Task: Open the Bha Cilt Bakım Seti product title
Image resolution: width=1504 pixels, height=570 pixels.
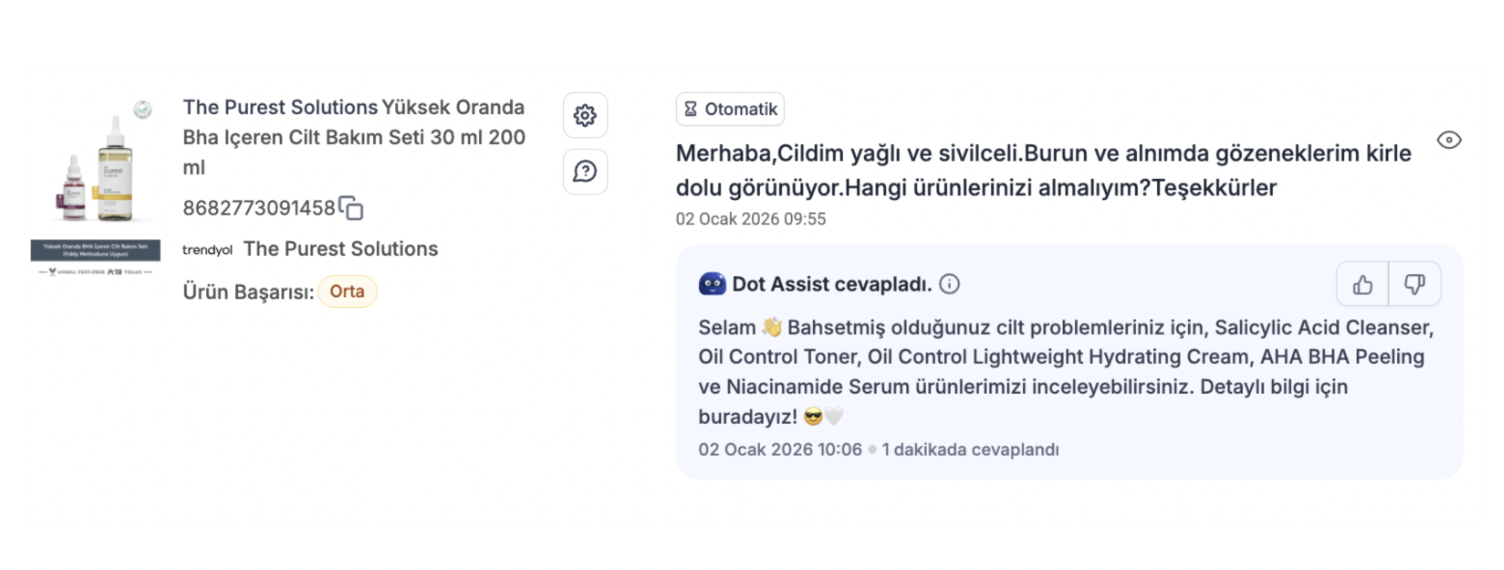Action: tap(354, 137)
